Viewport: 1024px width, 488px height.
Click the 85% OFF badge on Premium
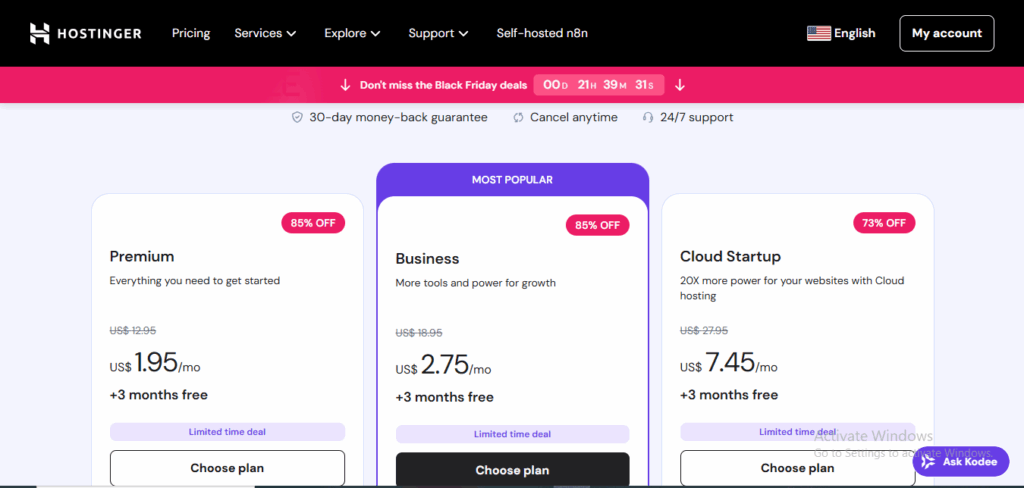(x=313, y=223)
